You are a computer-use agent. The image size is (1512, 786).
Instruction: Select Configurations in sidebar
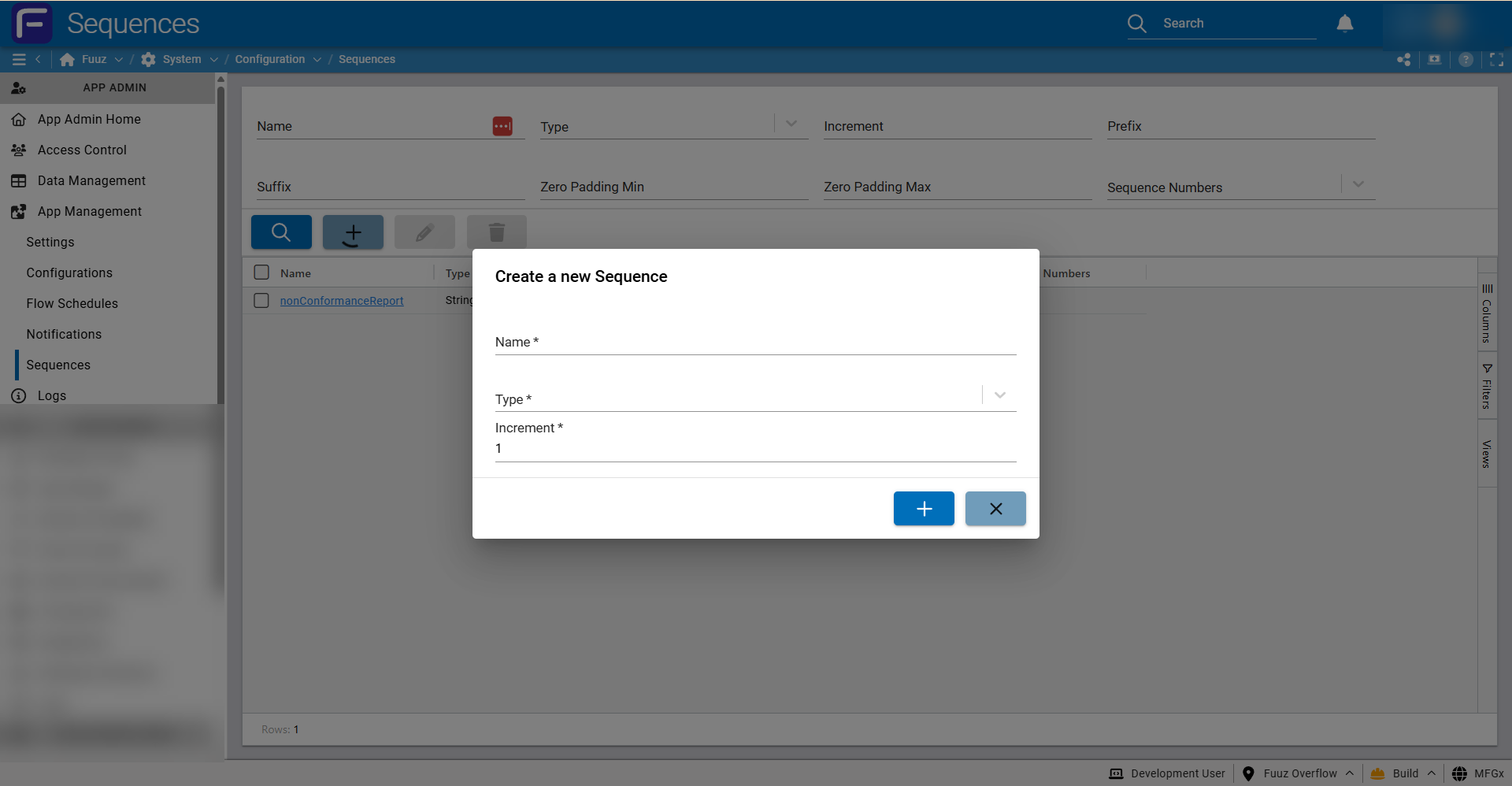(108, 273)
